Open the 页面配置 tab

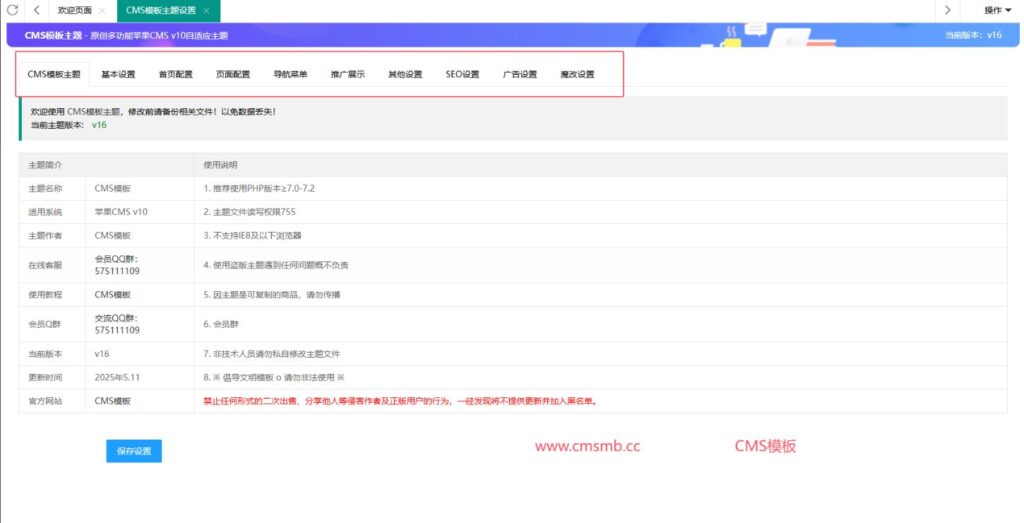(x=233, y=74)
